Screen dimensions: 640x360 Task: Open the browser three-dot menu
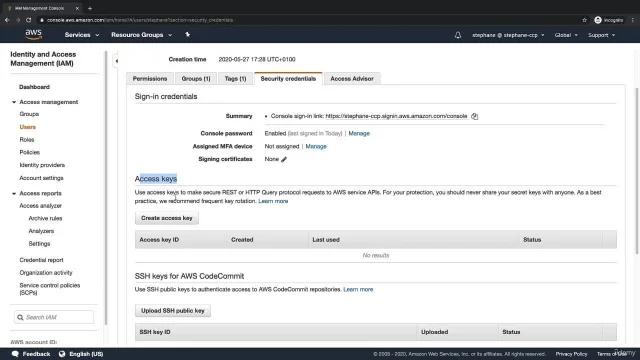(x=633, y=20)
